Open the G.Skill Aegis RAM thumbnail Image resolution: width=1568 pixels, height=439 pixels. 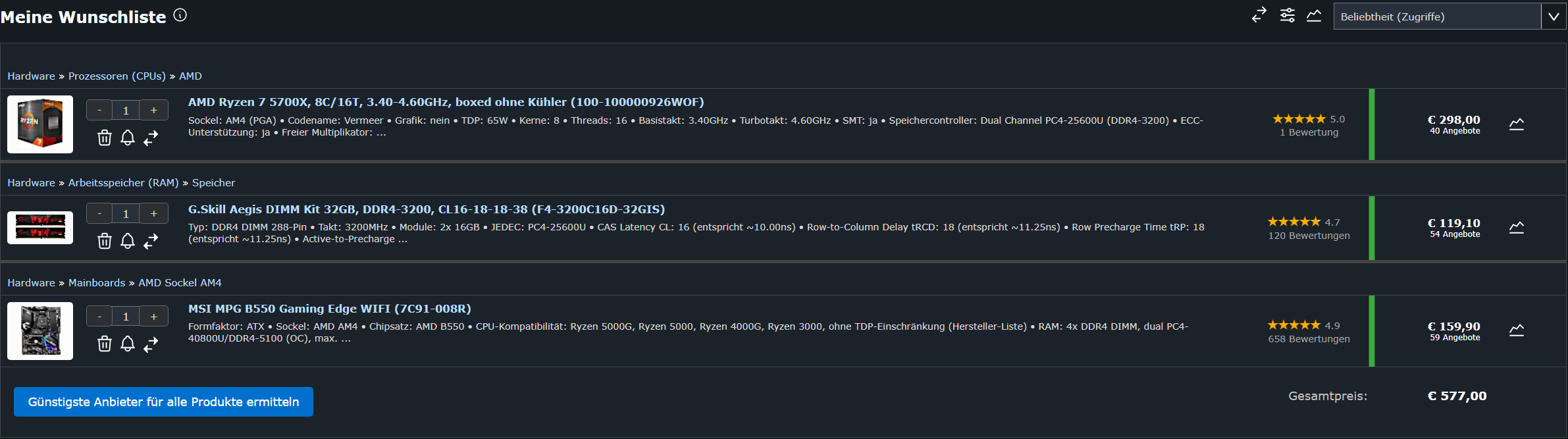click(40, 228)
